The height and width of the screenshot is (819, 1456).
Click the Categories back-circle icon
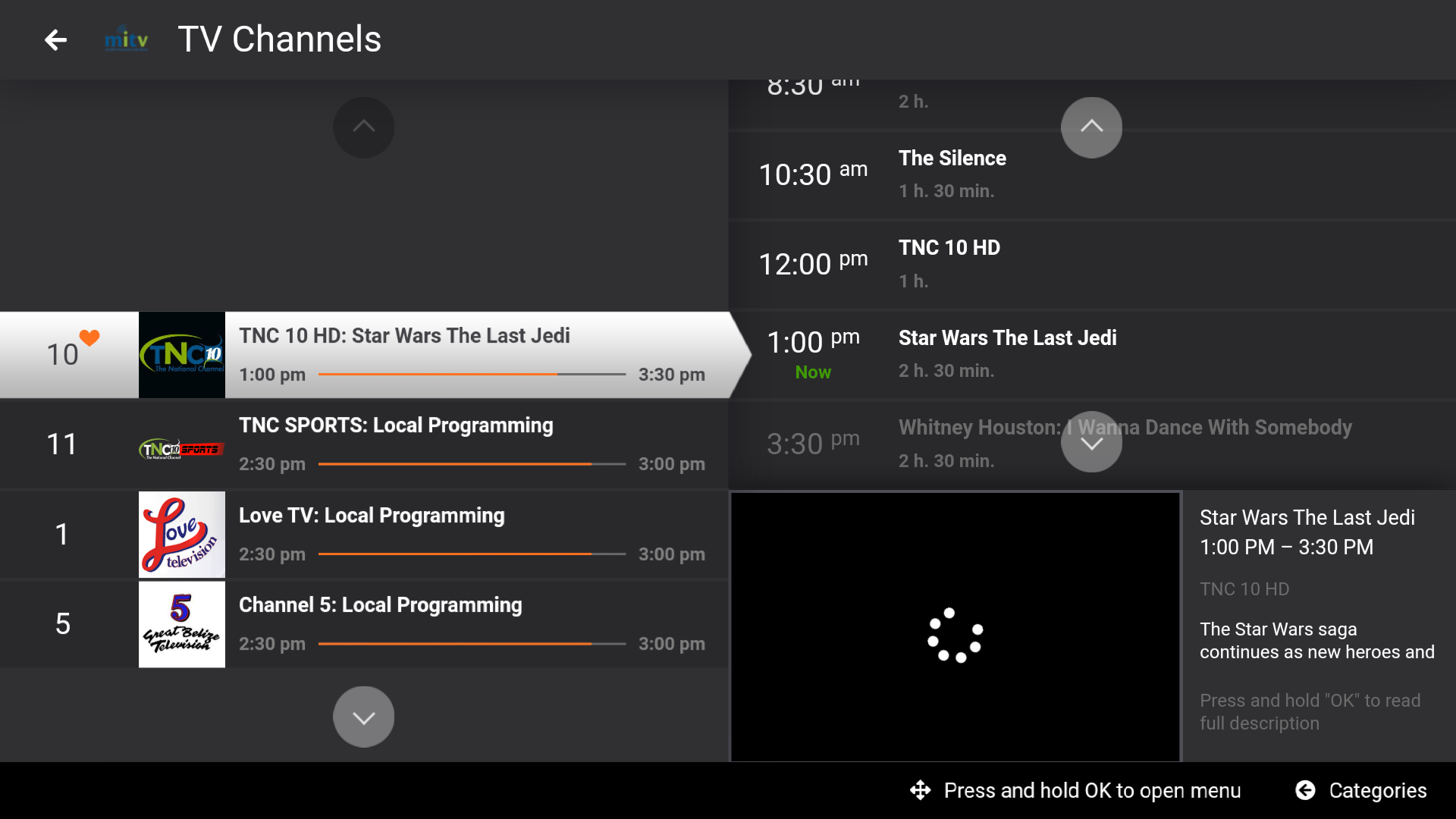point(1305,790)
